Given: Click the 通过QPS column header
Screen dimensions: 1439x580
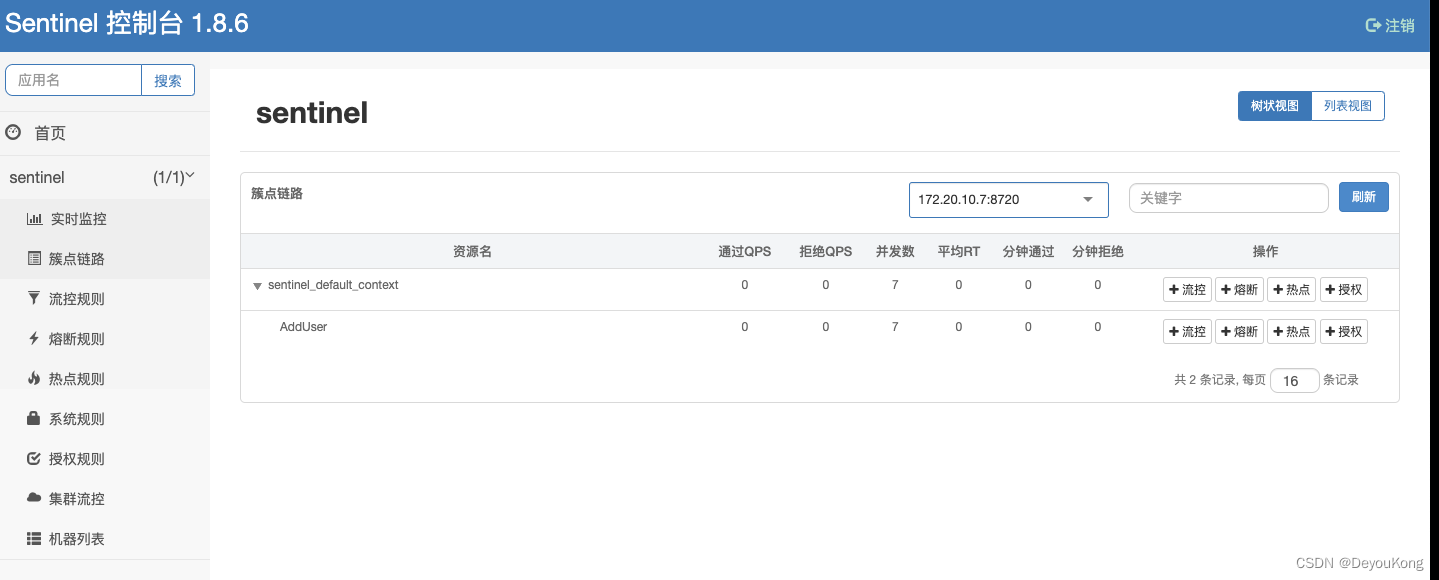Looking at the screenshot, I should coord(745,252).
